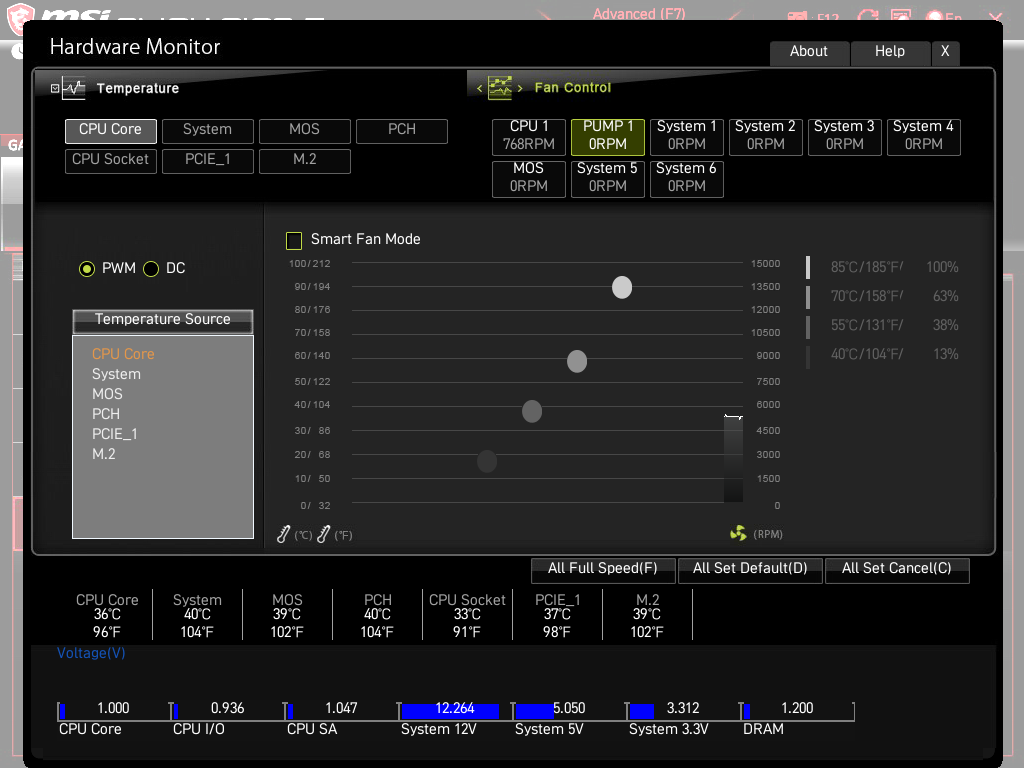Close Hardware Monitor with X button
This screenshot has width=1024, height=768.
945,52
